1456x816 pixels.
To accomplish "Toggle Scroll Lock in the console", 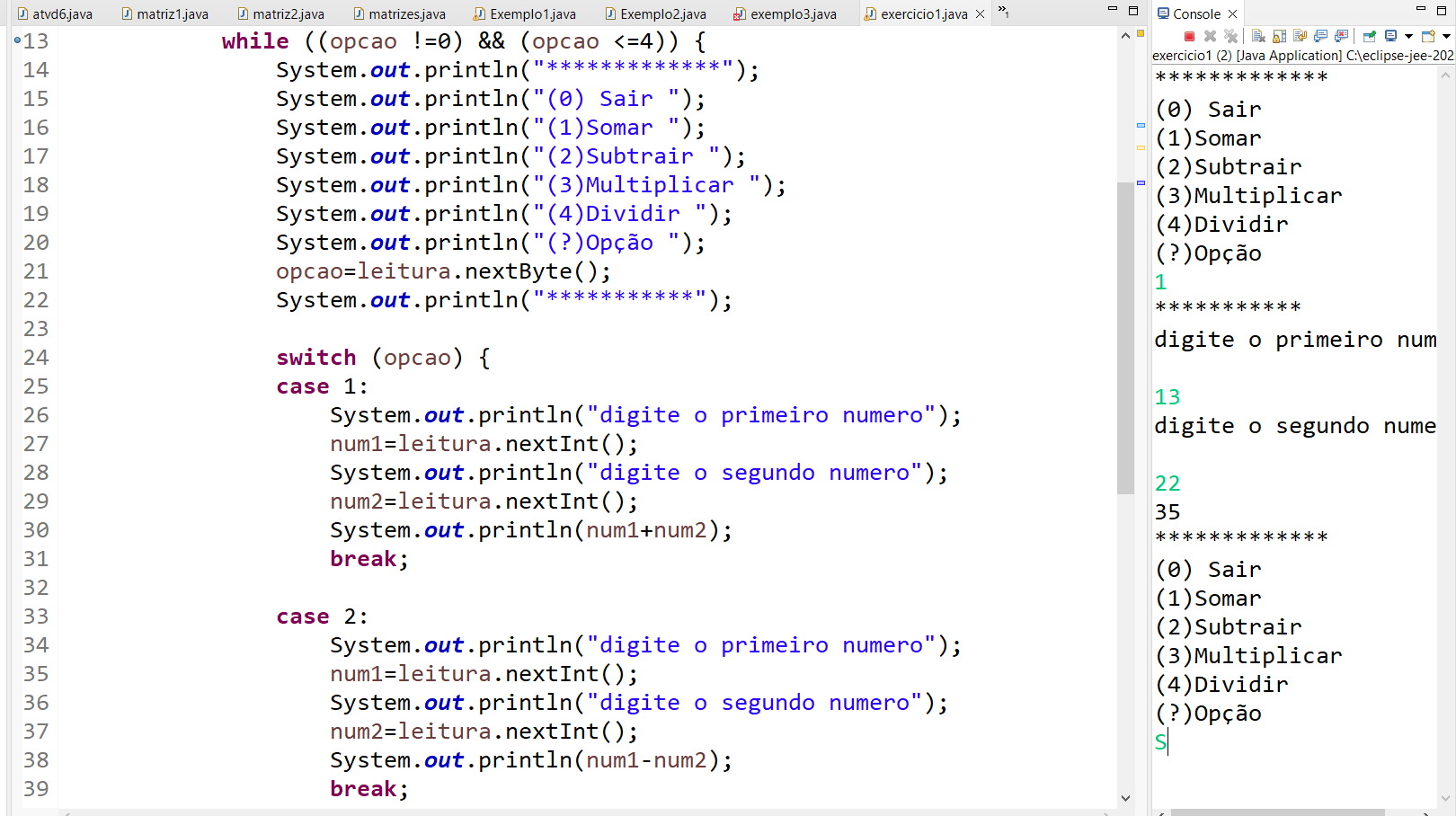I will pos(1279,36).
